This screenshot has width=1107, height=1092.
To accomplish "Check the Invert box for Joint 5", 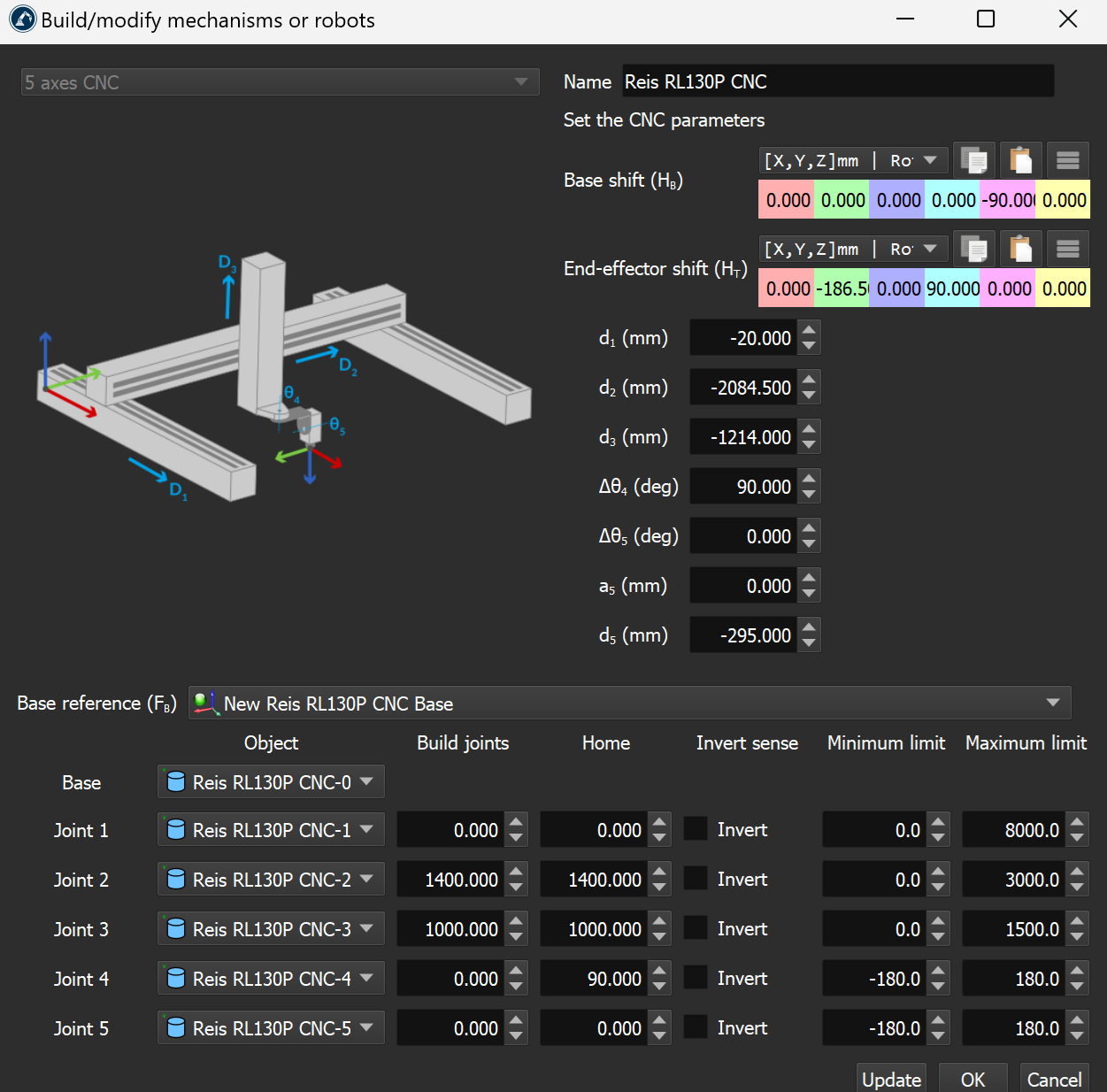I will click(696, 1027).
